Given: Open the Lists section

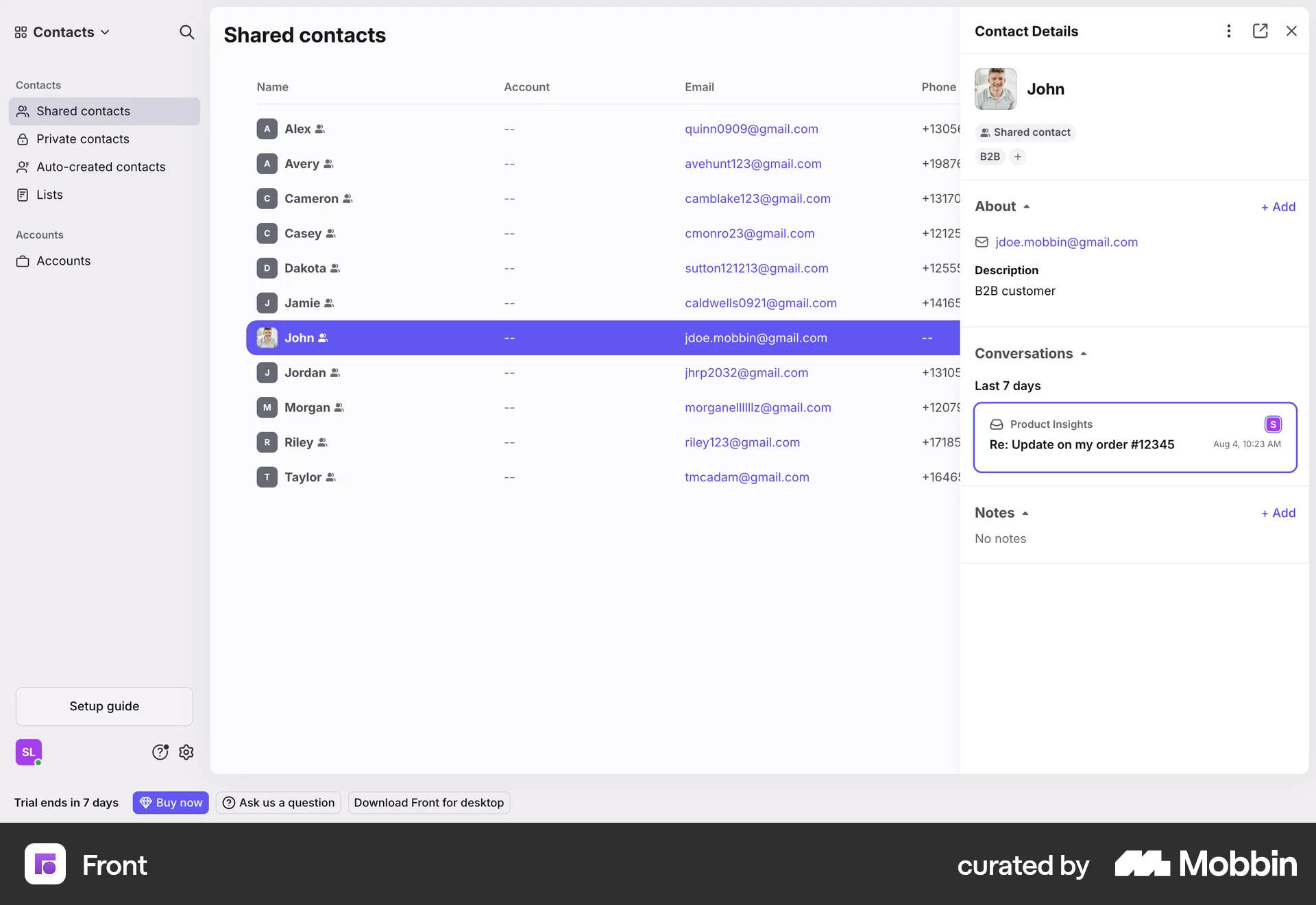Looking at the screenshot, I should click(49, 195).
